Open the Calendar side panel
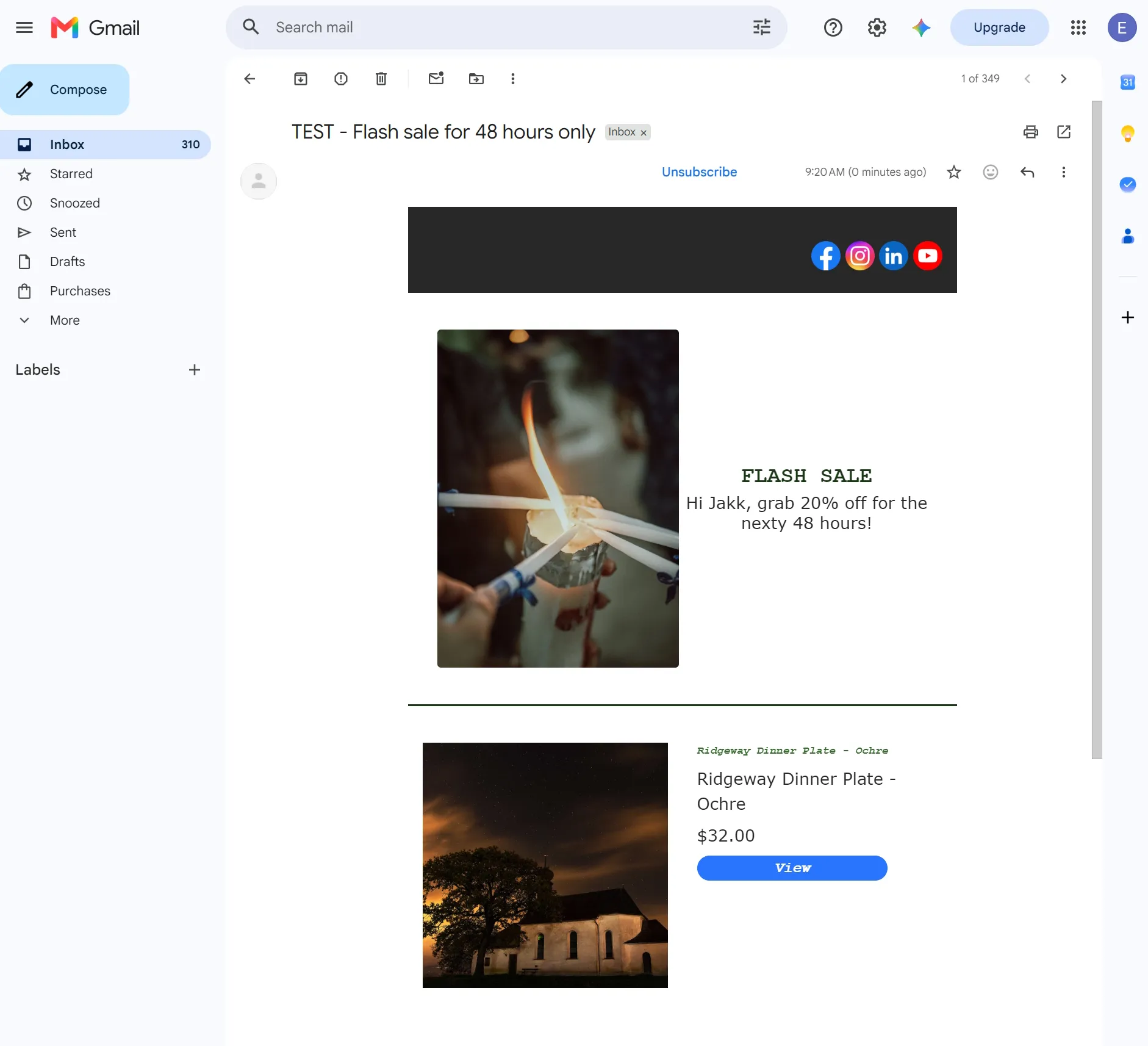Viewport: 1148px width, 1046px height. (1128, 82)
